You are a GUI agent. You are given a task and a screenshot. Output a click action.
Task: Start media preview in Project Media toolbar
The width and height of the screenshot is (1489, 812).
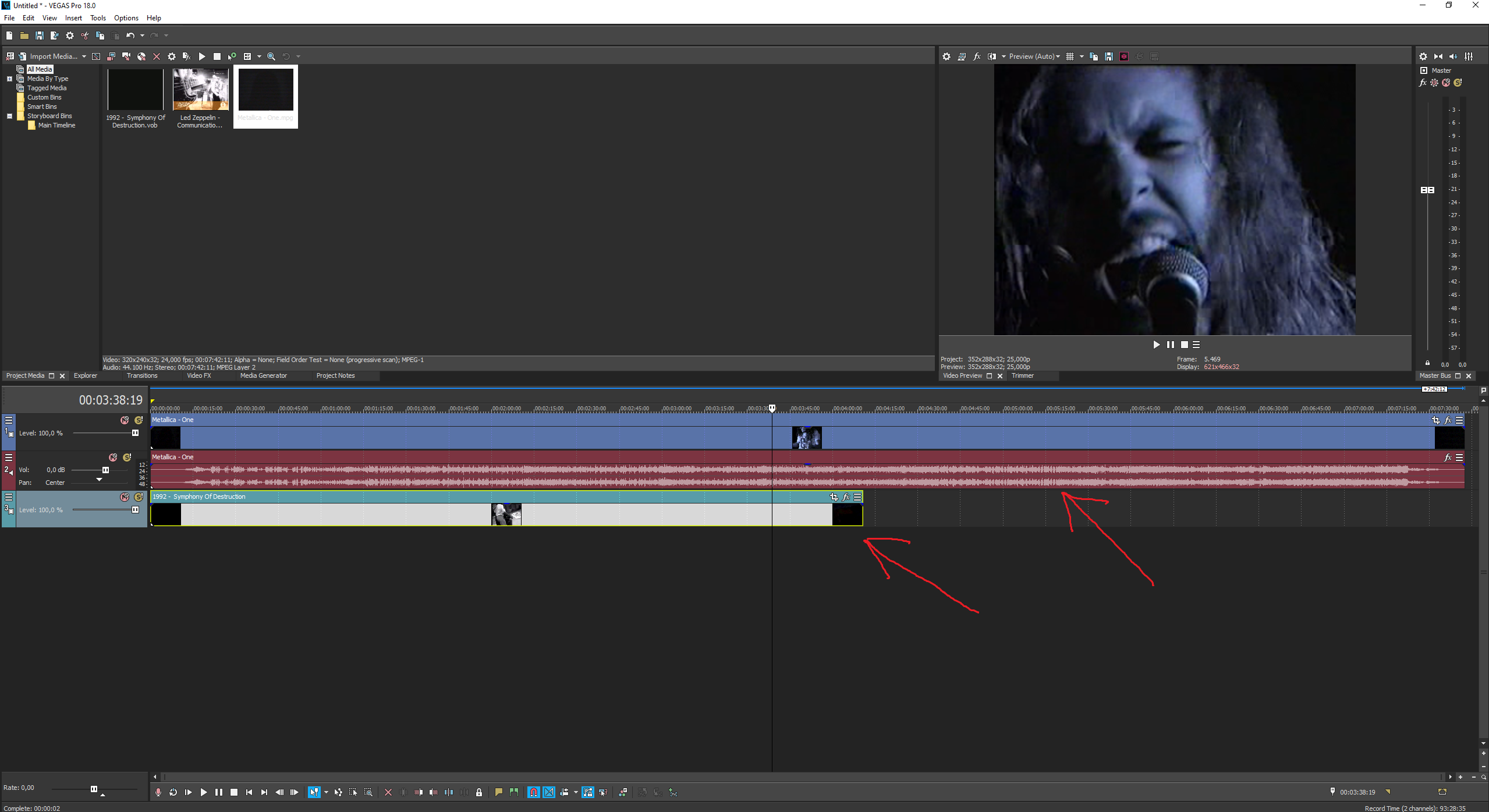click(202, 56)
